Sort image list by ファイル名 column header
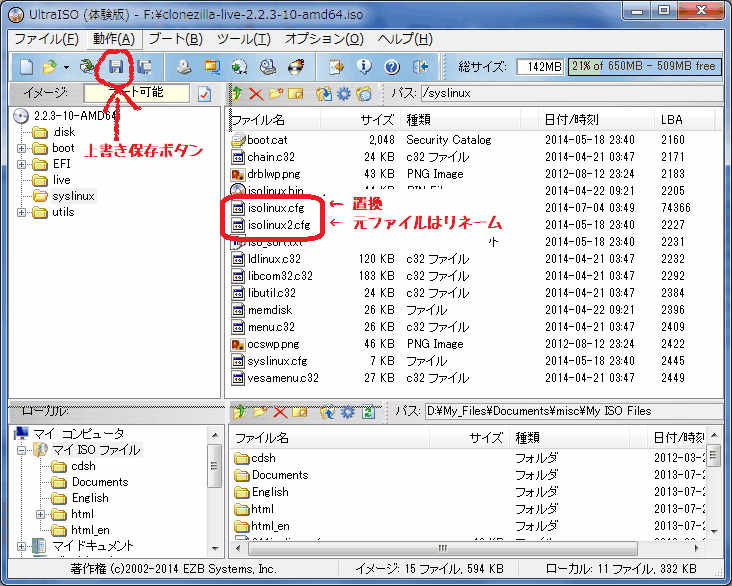 (274, 120)
